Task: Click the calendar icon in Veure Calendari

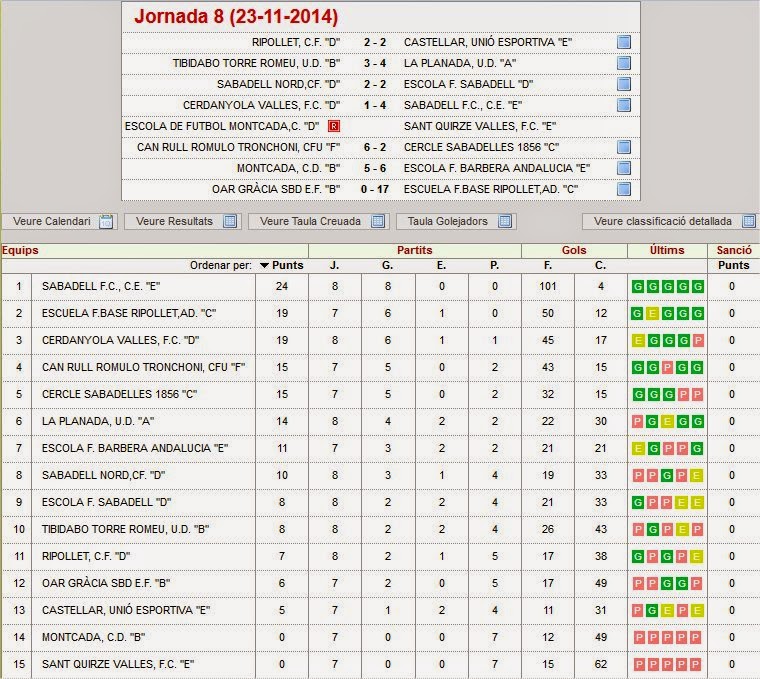Action: coord(106,221)
